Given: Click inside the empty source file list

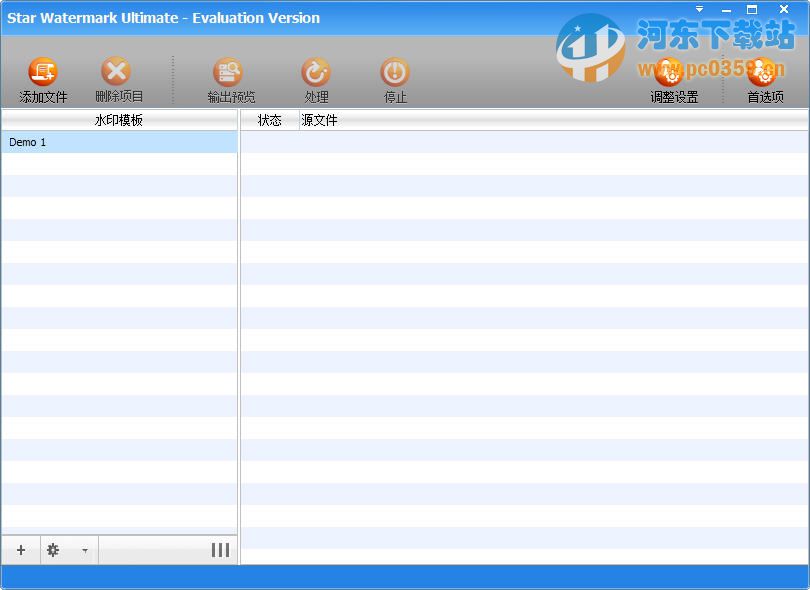Looking at the screenshot, I should point(520,300).
